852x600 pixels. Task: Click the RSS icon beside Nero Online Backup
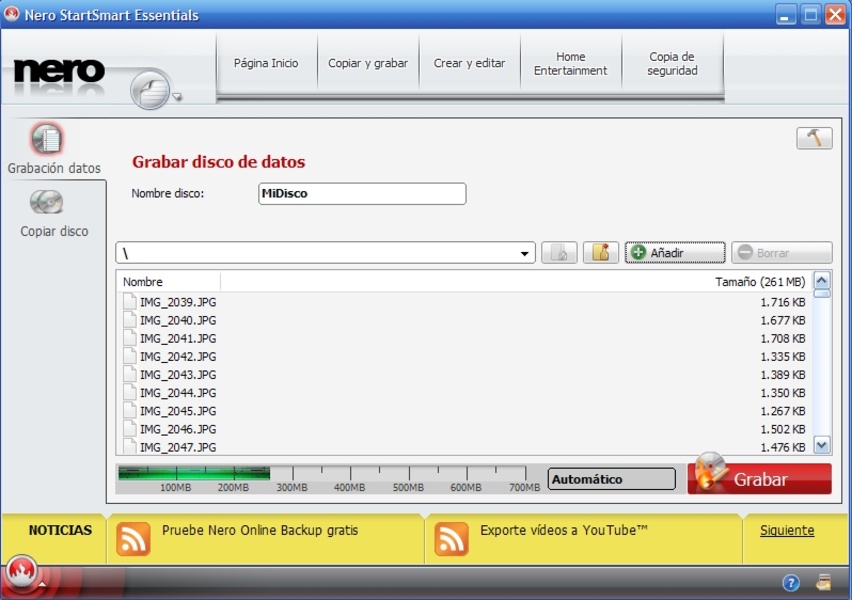(133, 539)
